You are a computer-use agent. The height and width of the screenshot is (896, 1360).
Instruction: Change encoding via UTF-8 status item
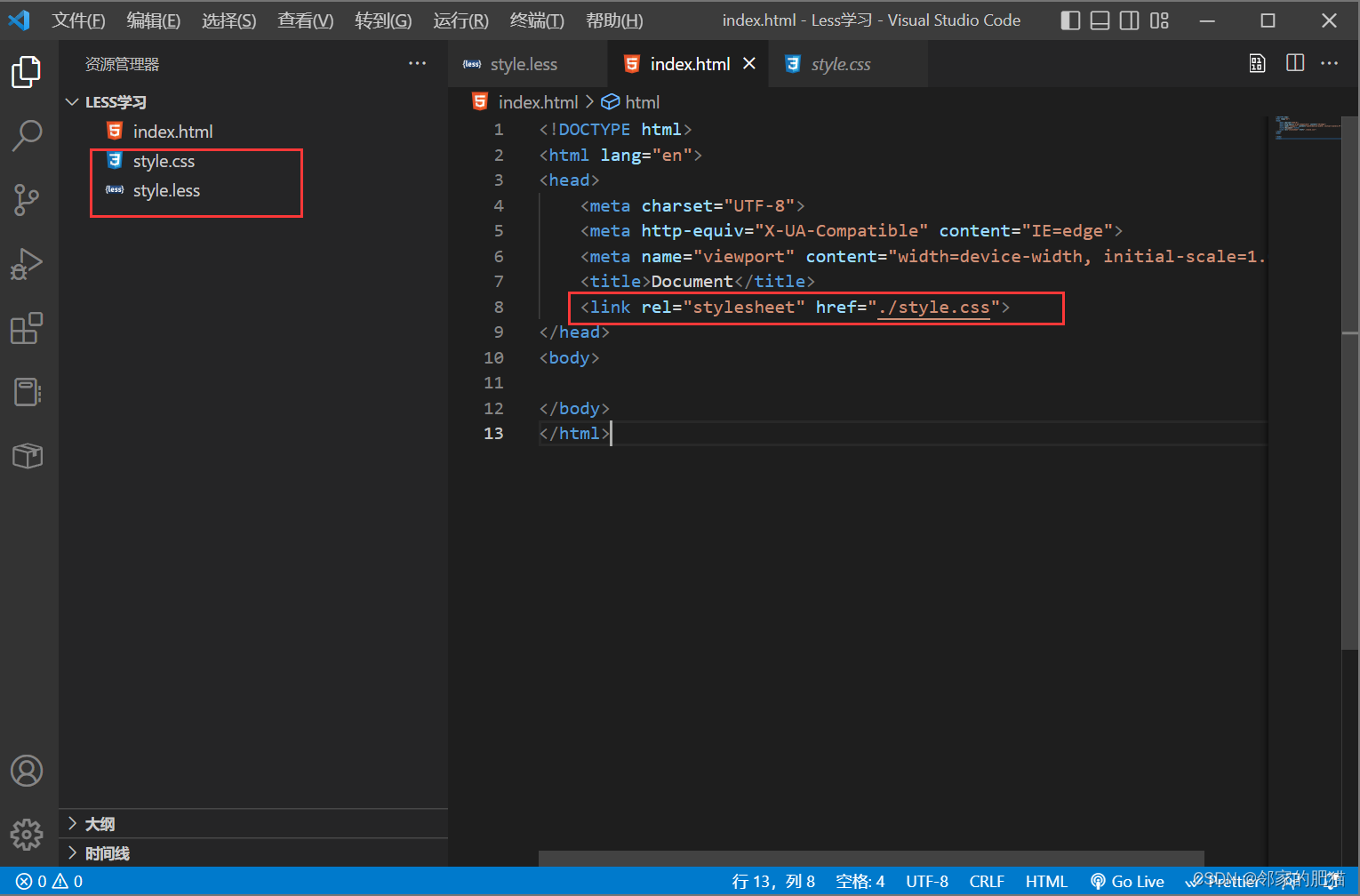927,881
